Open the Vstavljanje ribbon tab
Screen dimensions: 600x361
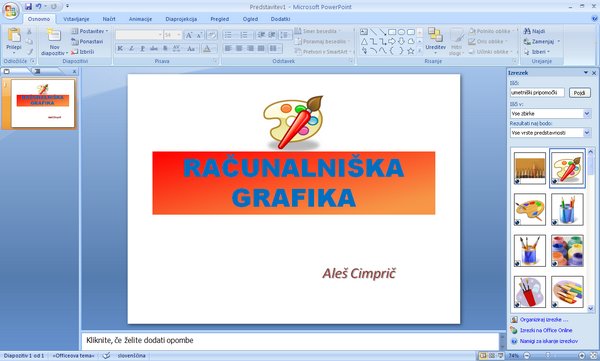coord(76,19)
